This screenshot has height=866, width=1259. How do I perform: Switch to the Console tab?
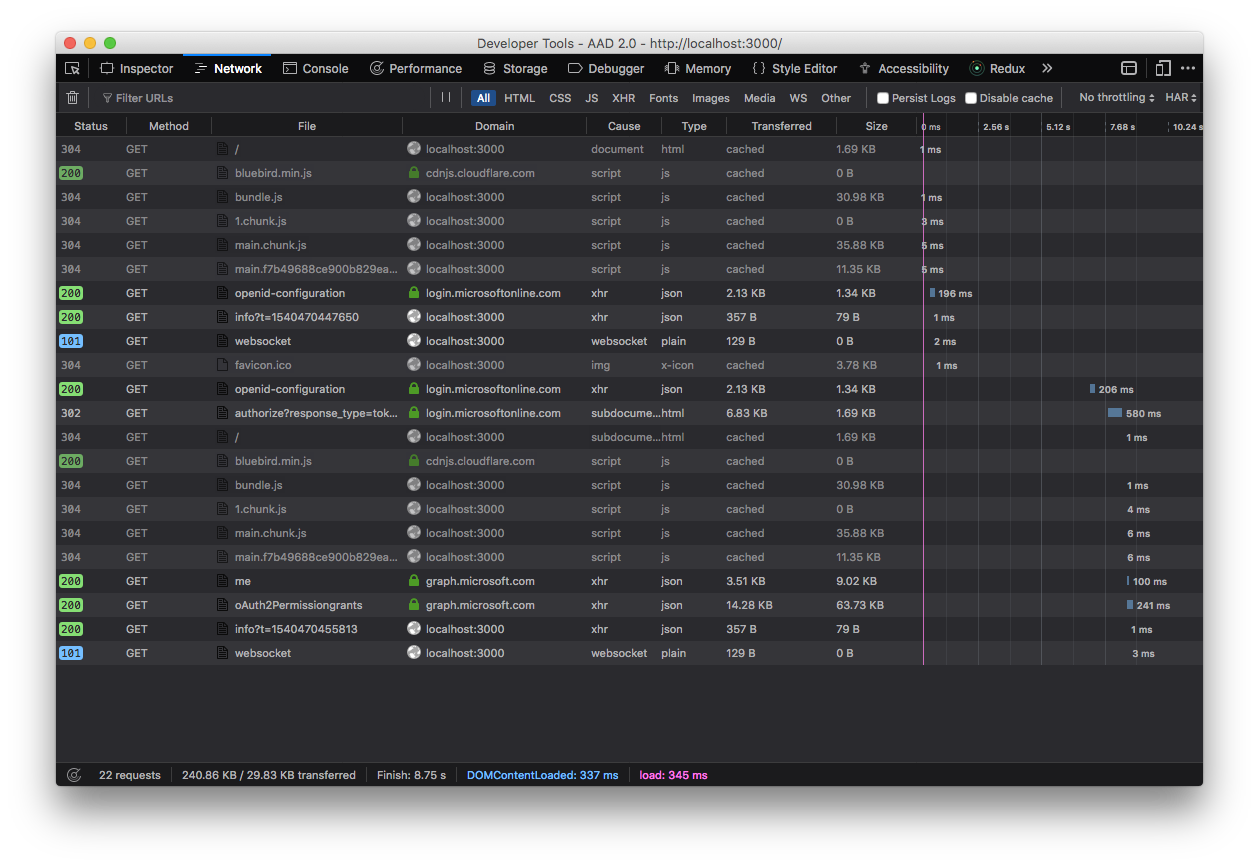click(x=316, y=67)
